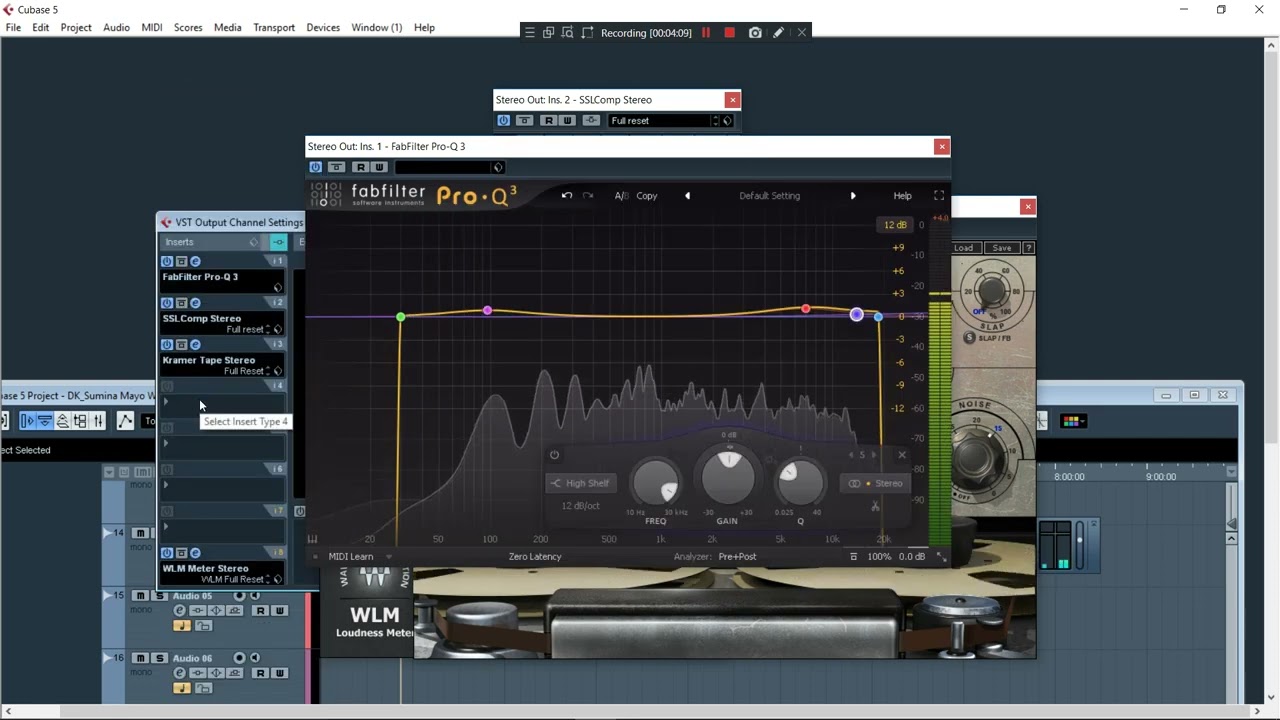Open Zero Latency processing mode menu

click(x=535, y=557)
